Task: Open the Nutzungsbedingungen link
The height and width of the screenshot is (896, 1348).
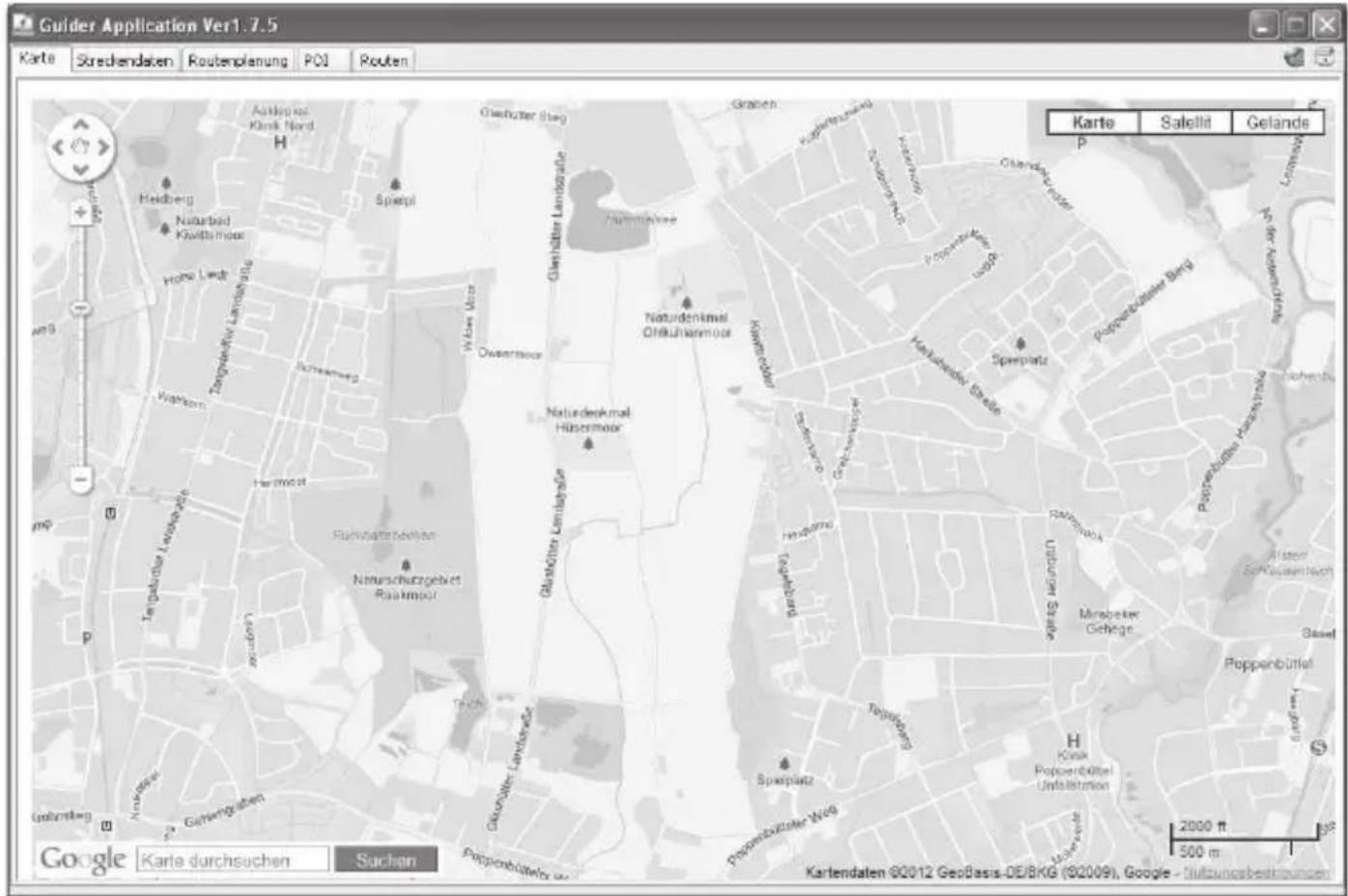Action: pos(1256,872)
